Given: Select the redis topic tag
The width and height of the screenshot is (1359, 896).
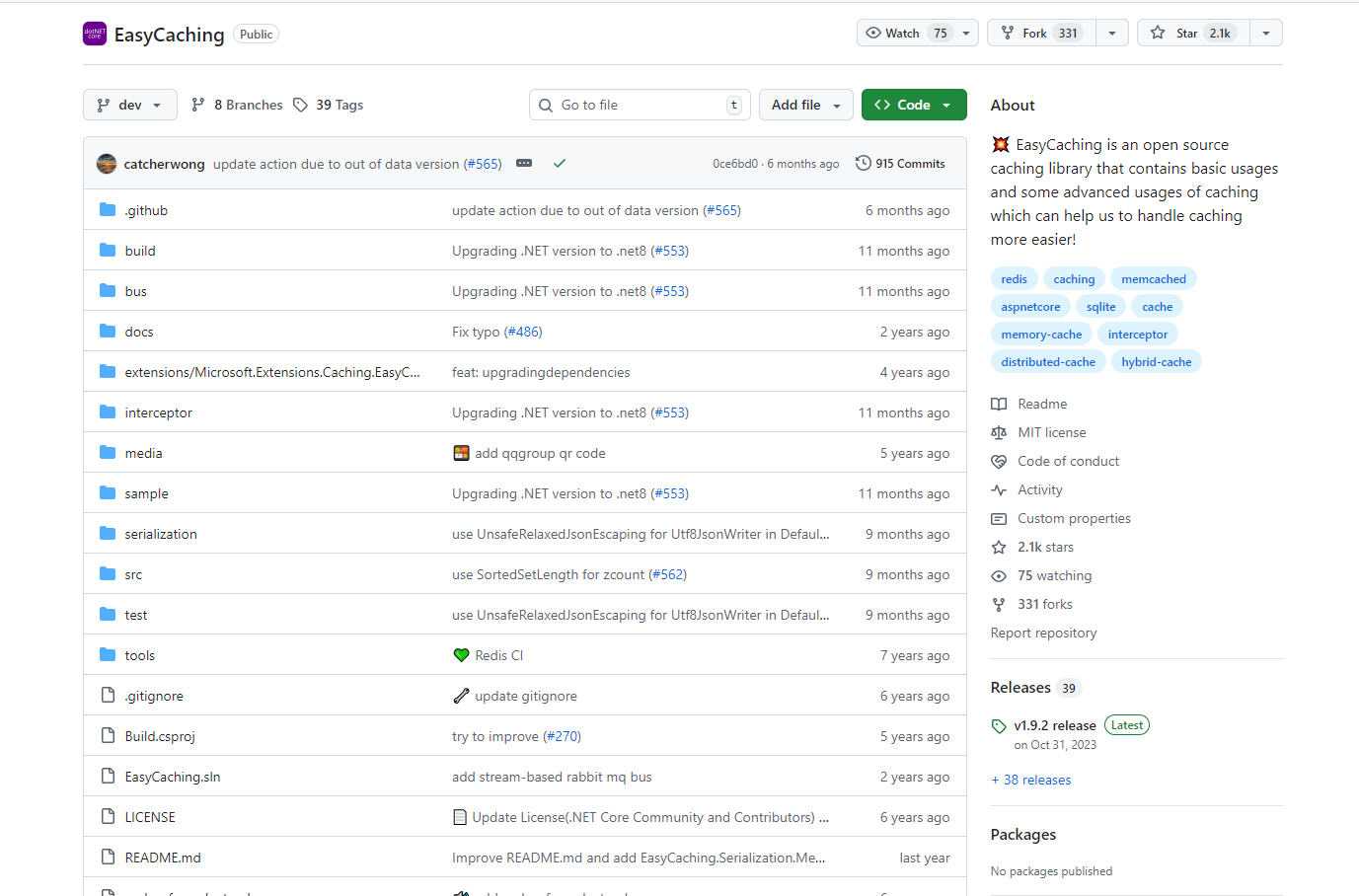Looking at the screenshot, I should 1015,279.
